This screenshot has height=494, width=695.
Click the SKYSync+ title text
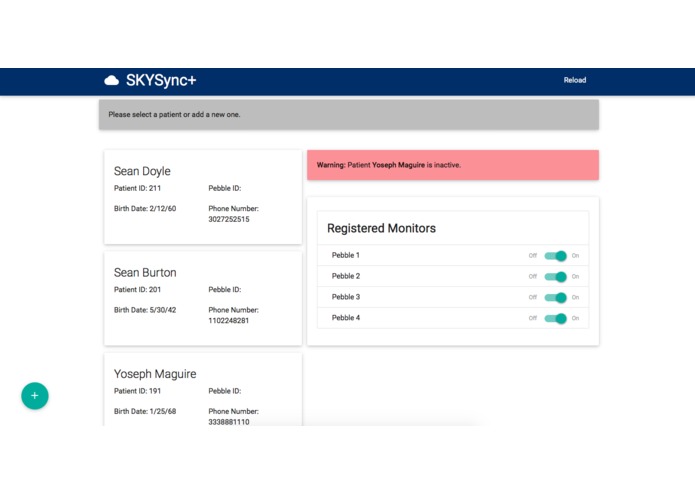(x=161, y=80)
